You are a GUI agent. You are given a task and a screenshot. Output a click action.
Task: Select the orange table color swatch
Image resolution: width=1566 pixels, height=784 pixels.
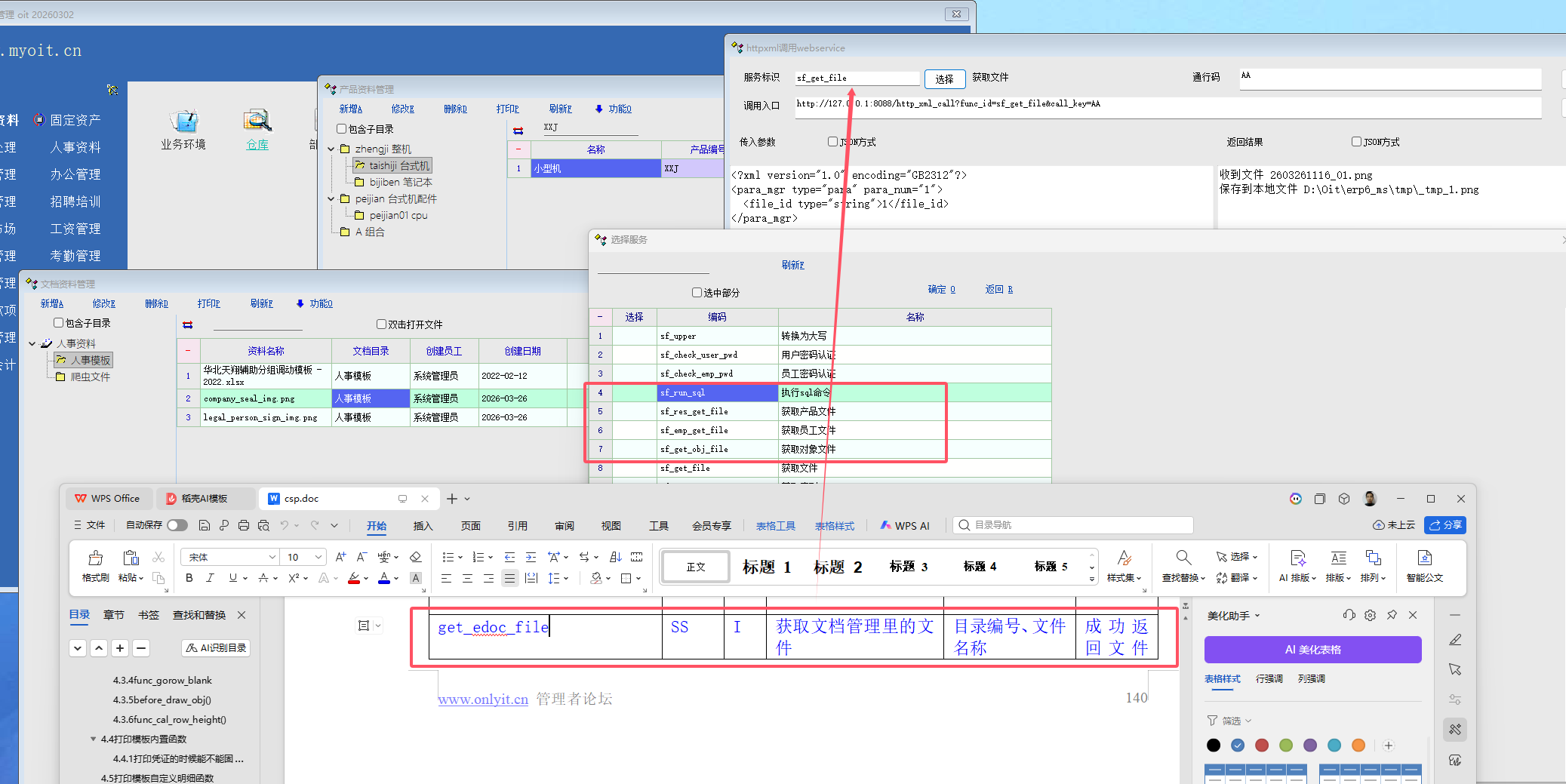[1358, 746]
